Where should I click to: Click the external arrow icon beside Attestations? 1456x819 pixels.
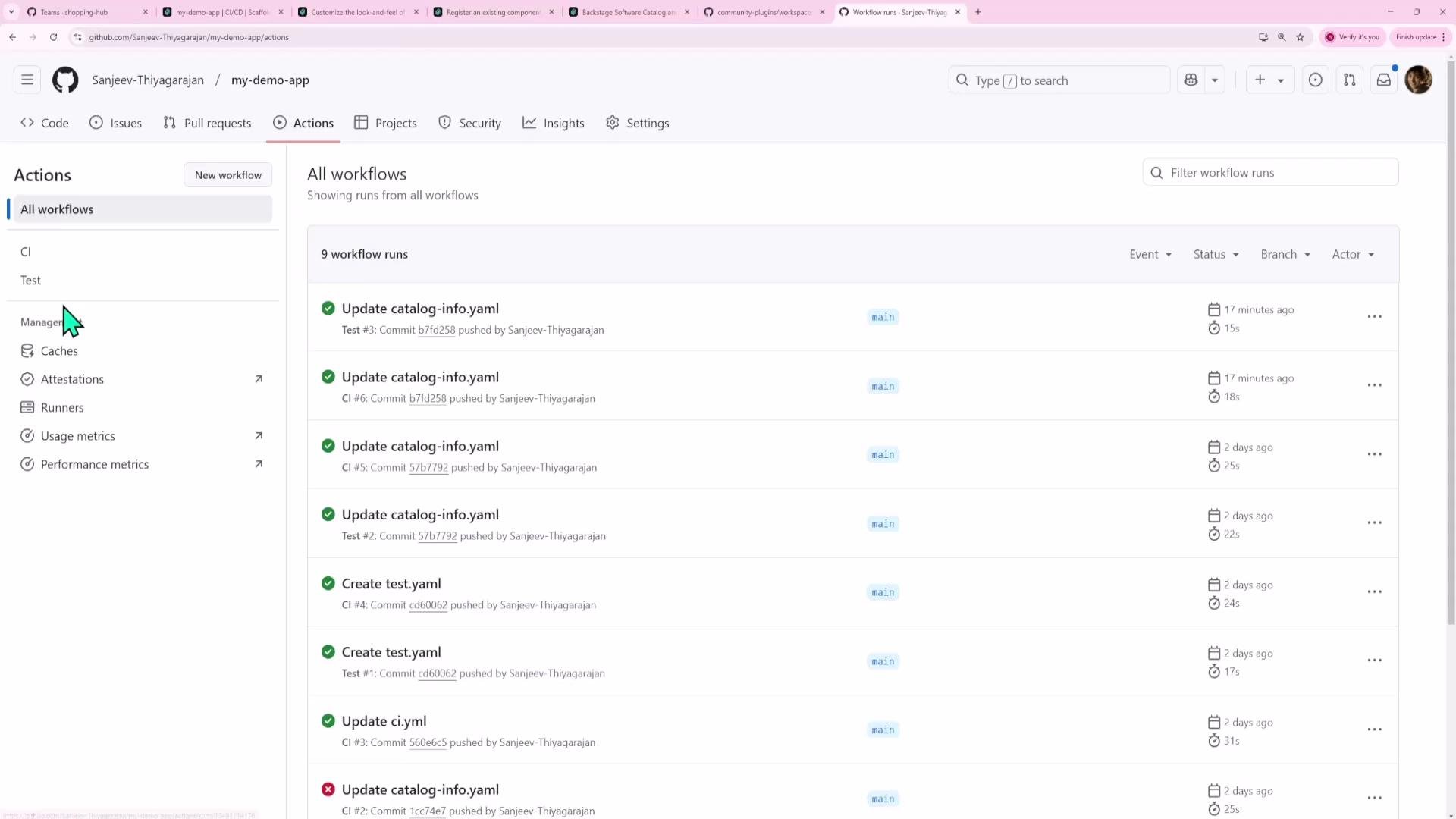[x=259, y=379]
